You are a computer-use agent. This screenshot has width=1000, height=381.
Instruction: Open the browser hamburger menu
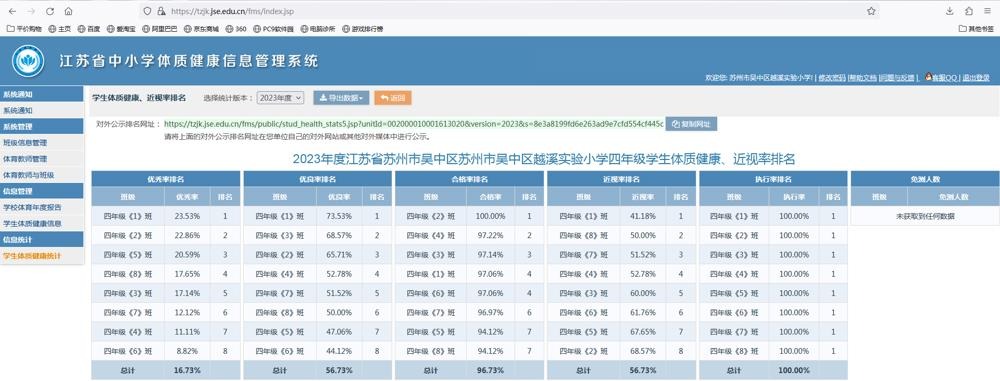987,11
